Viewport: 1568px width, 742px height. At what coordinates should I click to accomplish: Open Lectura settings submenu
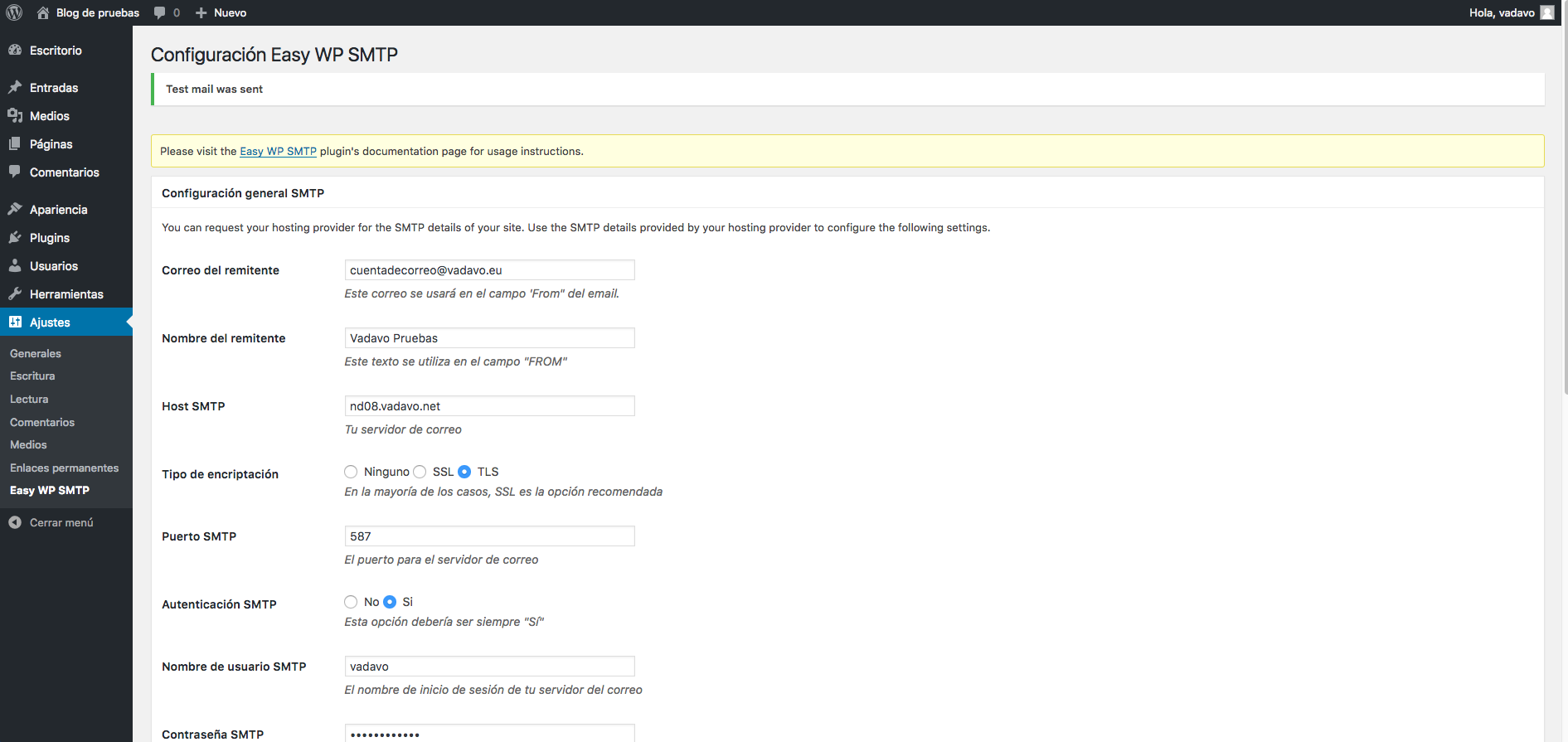tap(29, 399)
